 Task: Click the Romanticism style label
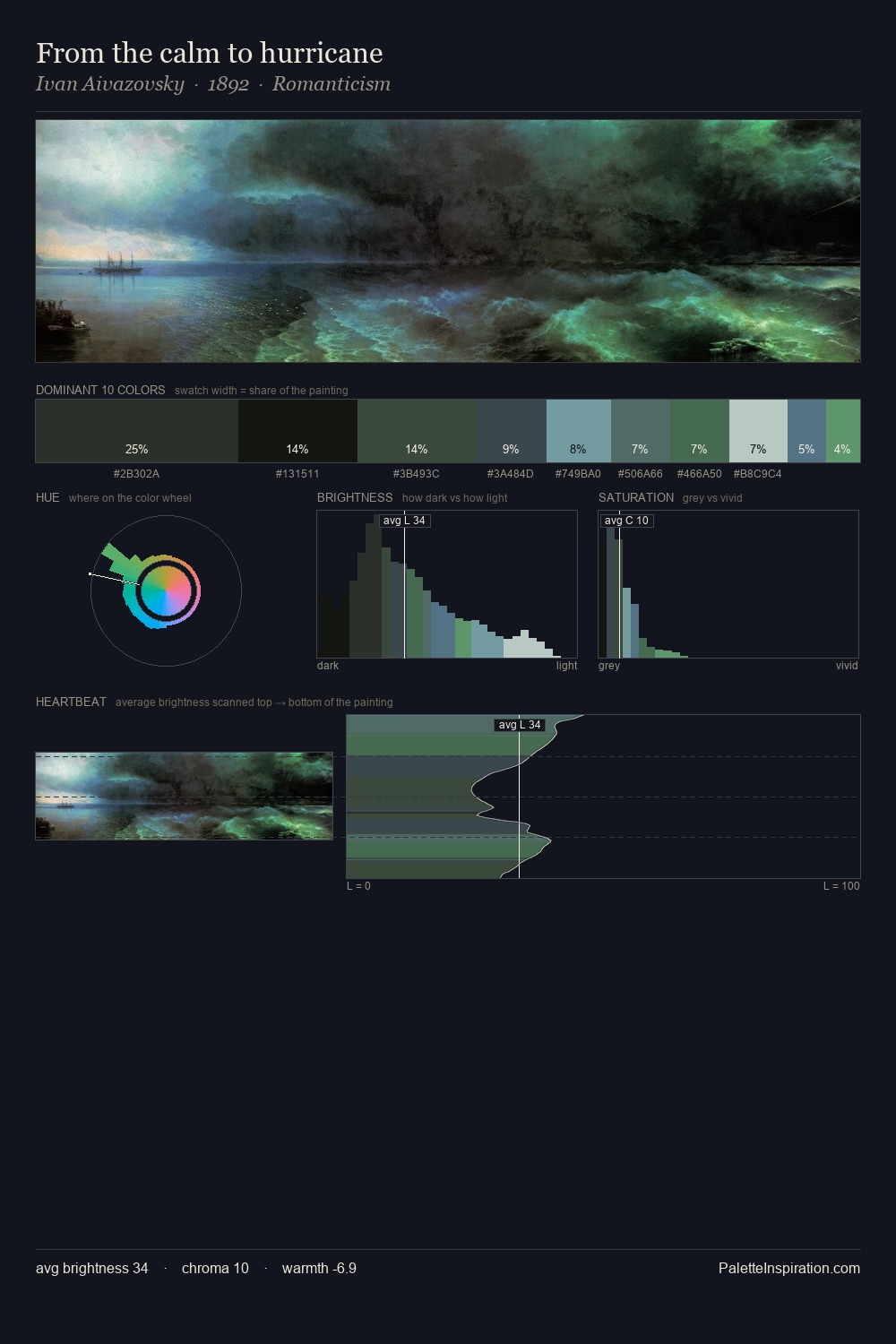pos(332,84)
